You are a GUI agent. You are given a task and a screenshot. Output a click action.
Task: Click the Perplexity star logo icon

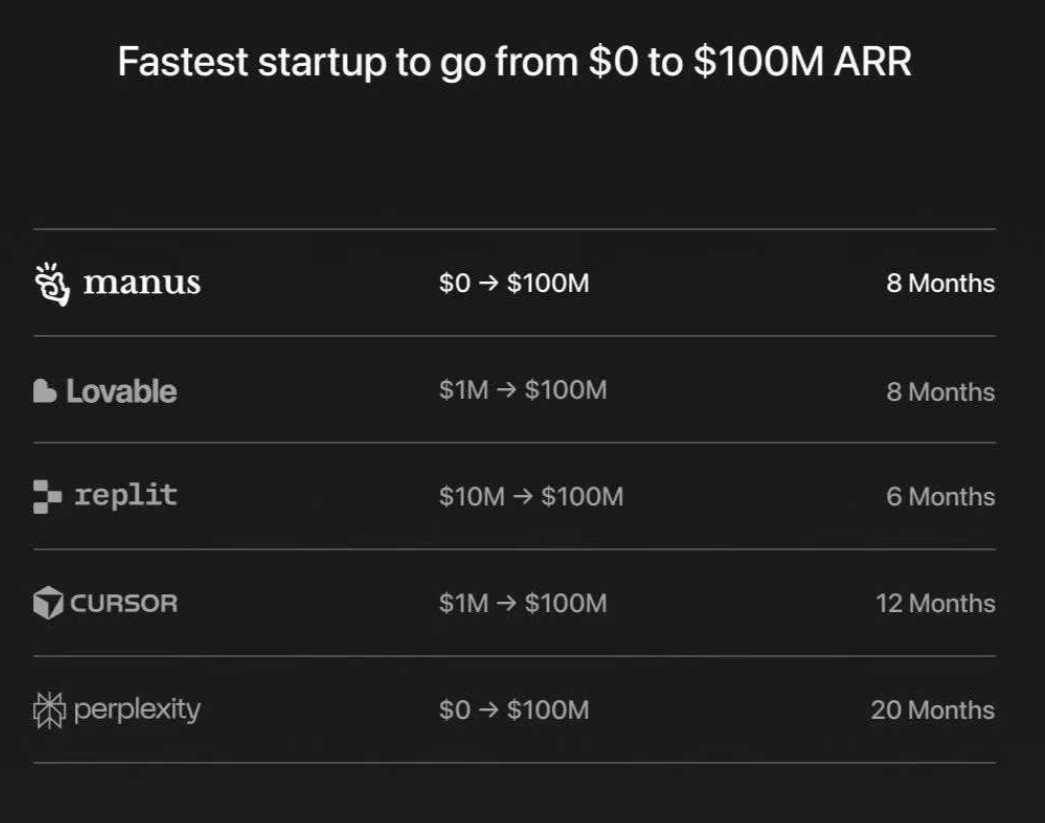[x=49, y=710]
